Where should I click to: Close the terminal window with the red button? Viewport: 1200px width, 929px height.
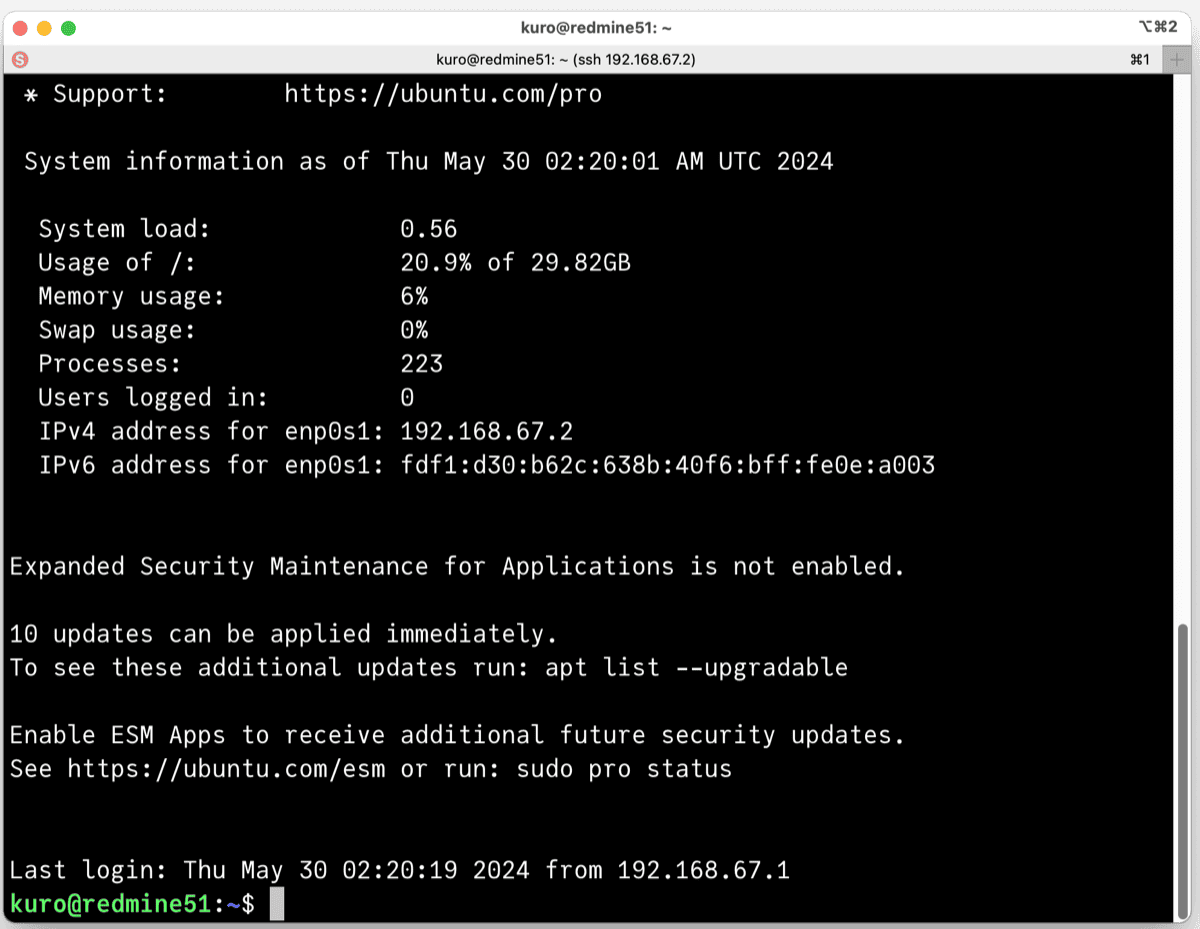20,29
